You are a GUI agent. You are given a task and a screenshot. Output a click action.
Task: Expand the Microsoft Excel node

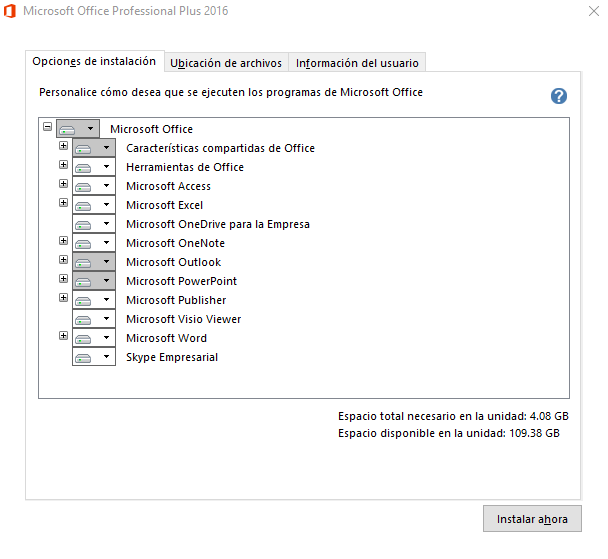(x=63, y=202)
